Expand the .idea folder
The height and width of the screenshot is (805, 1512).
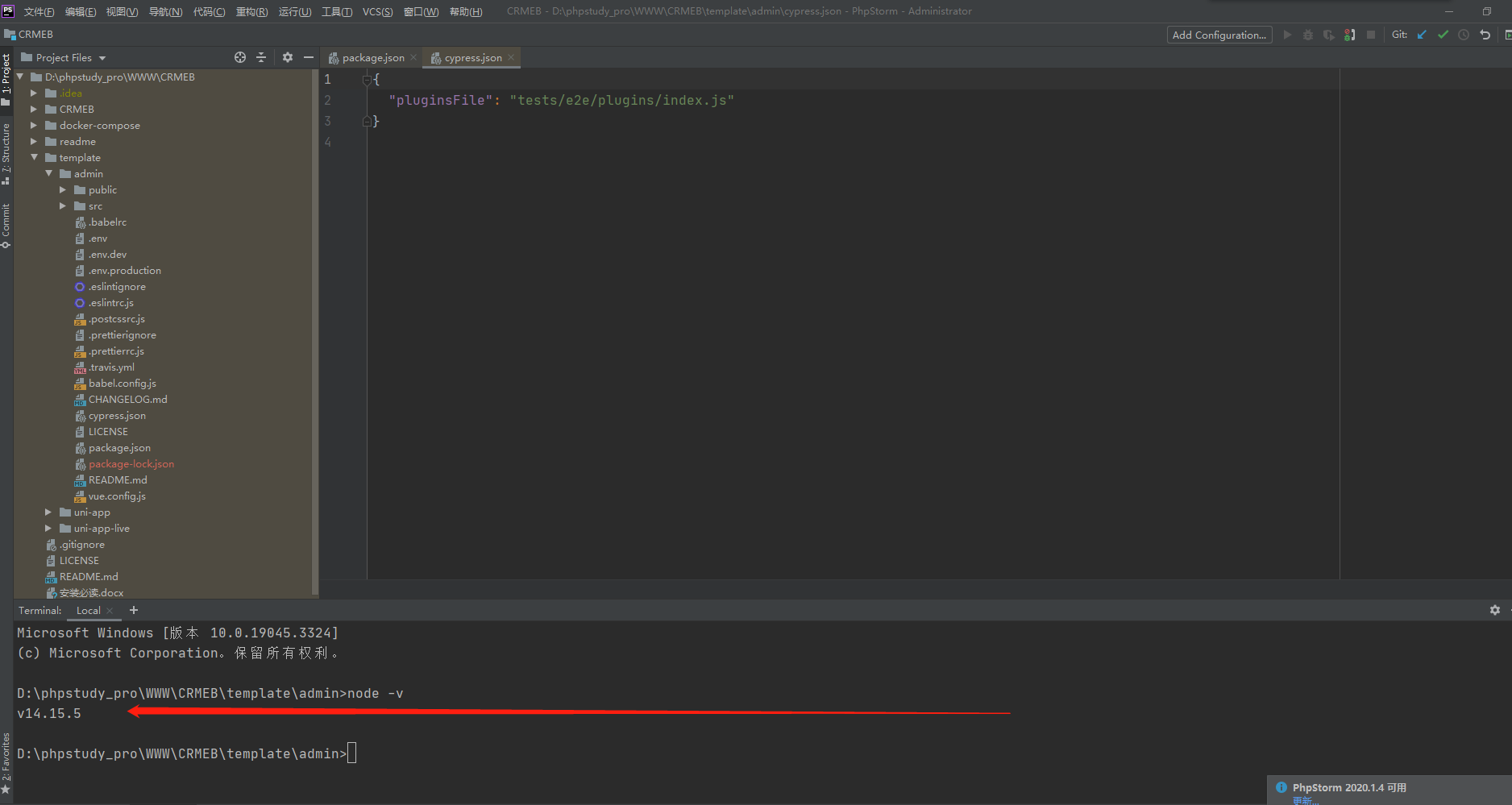pyautogui.click(x=34, y=93)
